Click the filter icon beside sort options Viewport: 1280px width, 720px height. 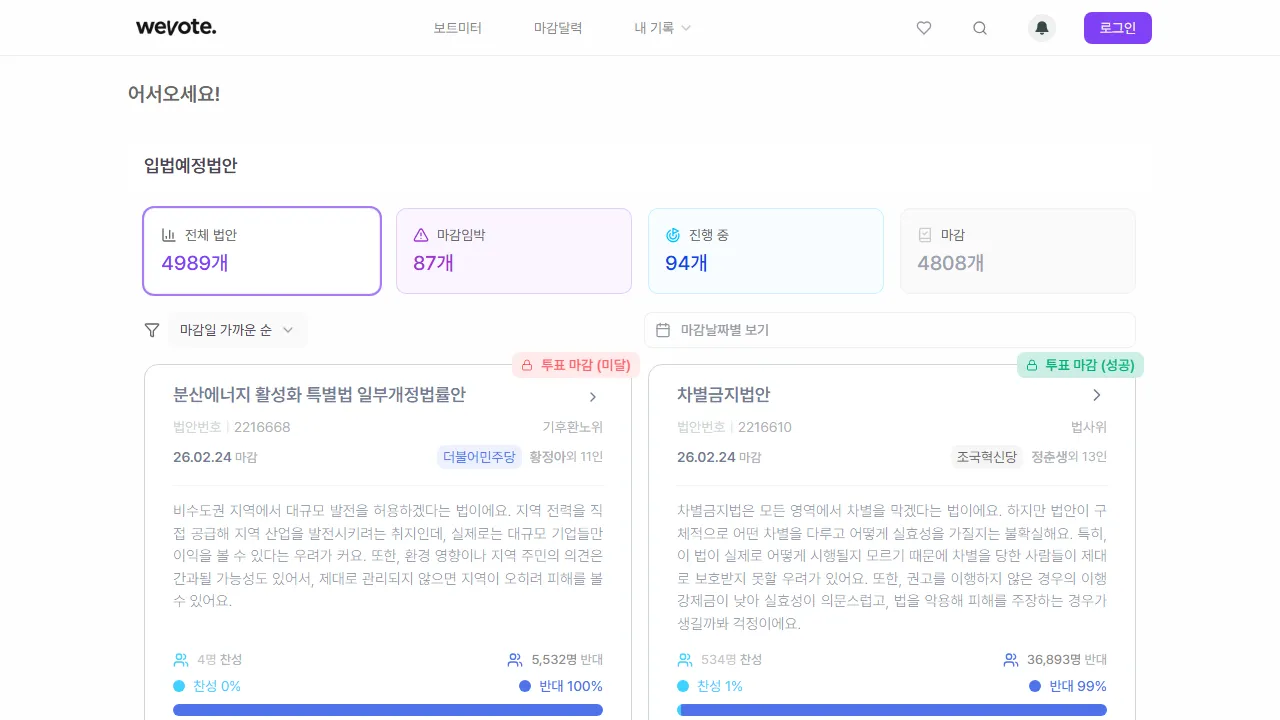point(152,330)
